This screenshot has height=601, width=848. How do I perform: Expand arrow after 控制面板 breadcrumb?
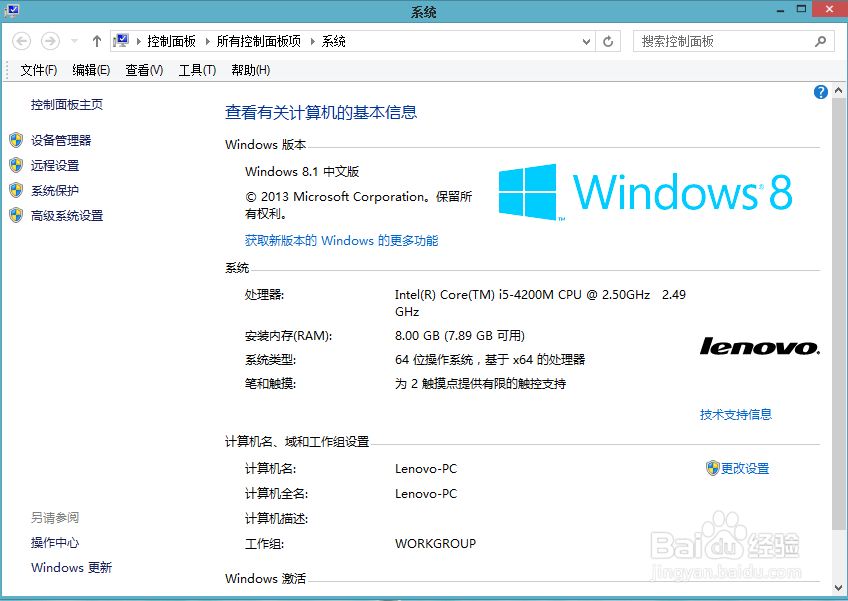[207, 41]
